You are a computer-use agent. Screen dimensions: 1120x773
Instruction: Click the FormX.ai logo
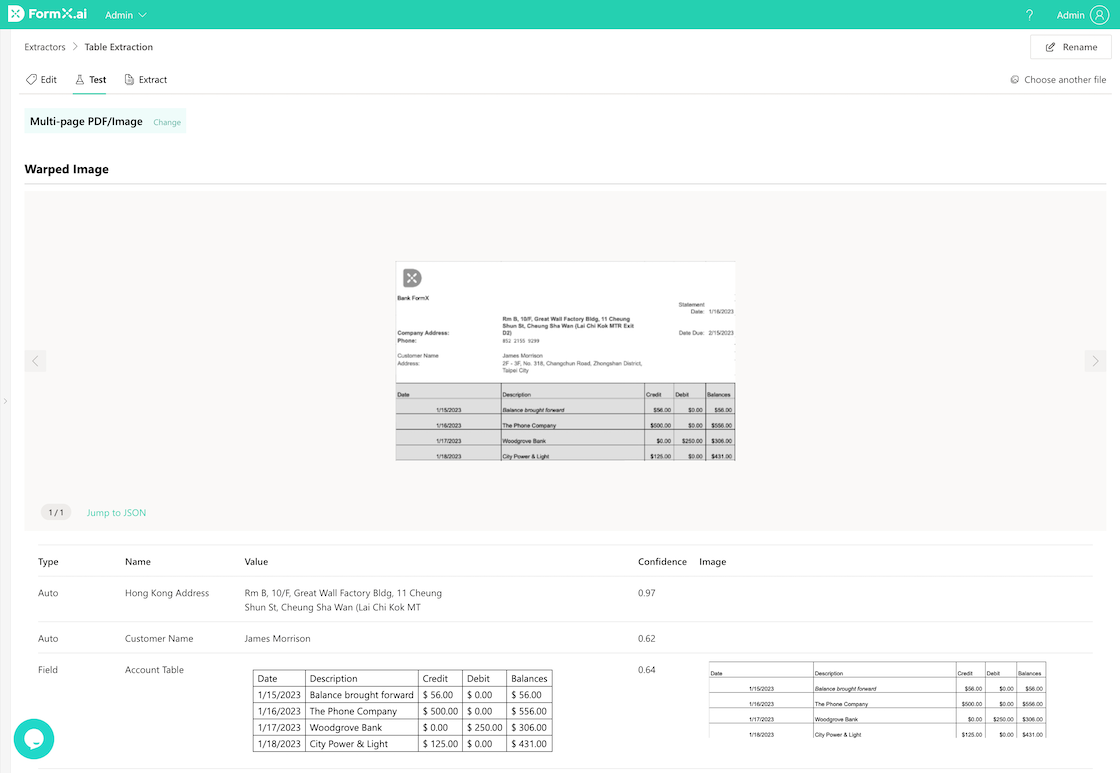click(x=48, y=15)
